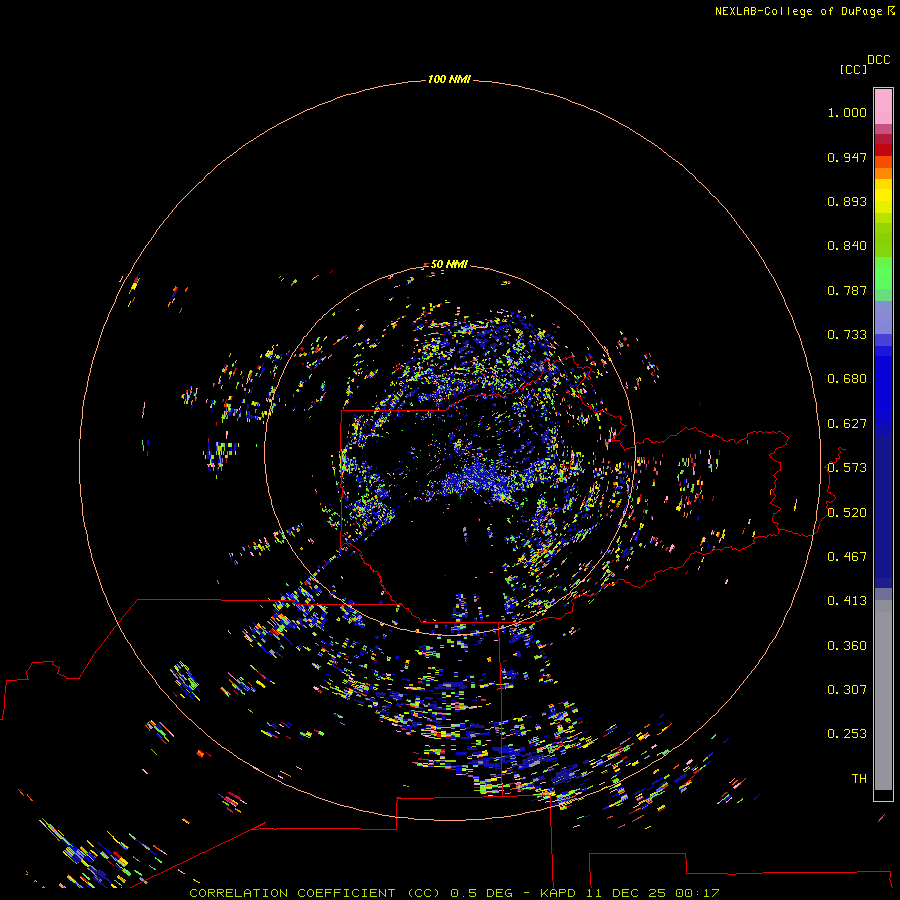Select the 100 NMI range ring label
The image size is (900, 900).
tap(449, 79)
